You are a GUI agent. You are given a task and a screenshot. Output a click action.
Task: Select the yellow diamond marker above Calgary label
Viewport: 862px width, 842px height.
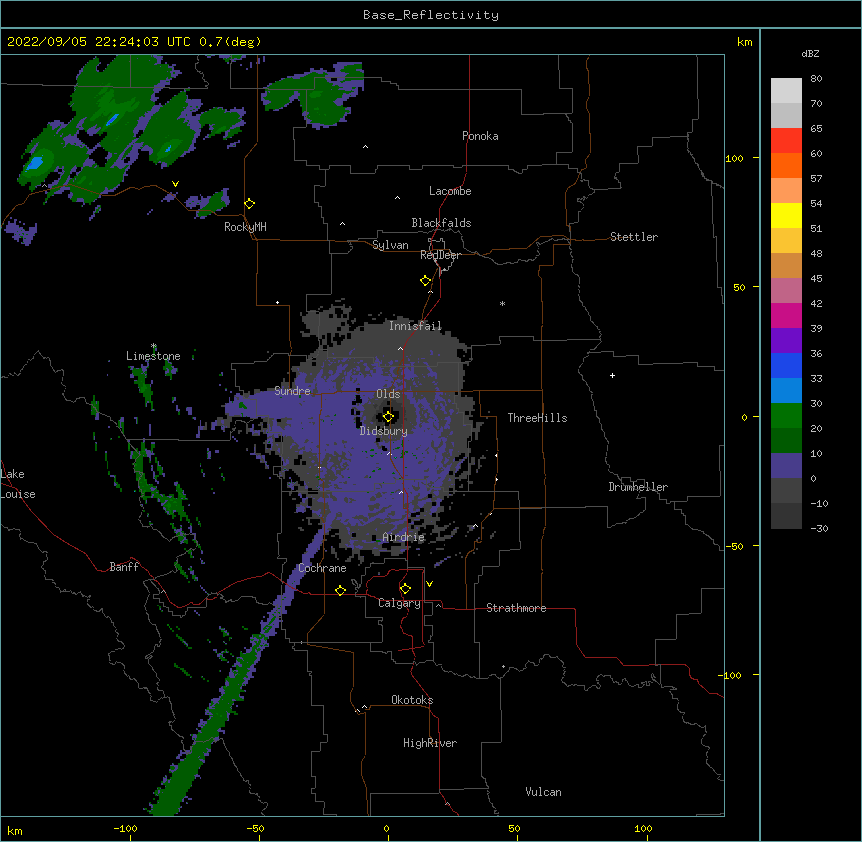tap(405, 589)
